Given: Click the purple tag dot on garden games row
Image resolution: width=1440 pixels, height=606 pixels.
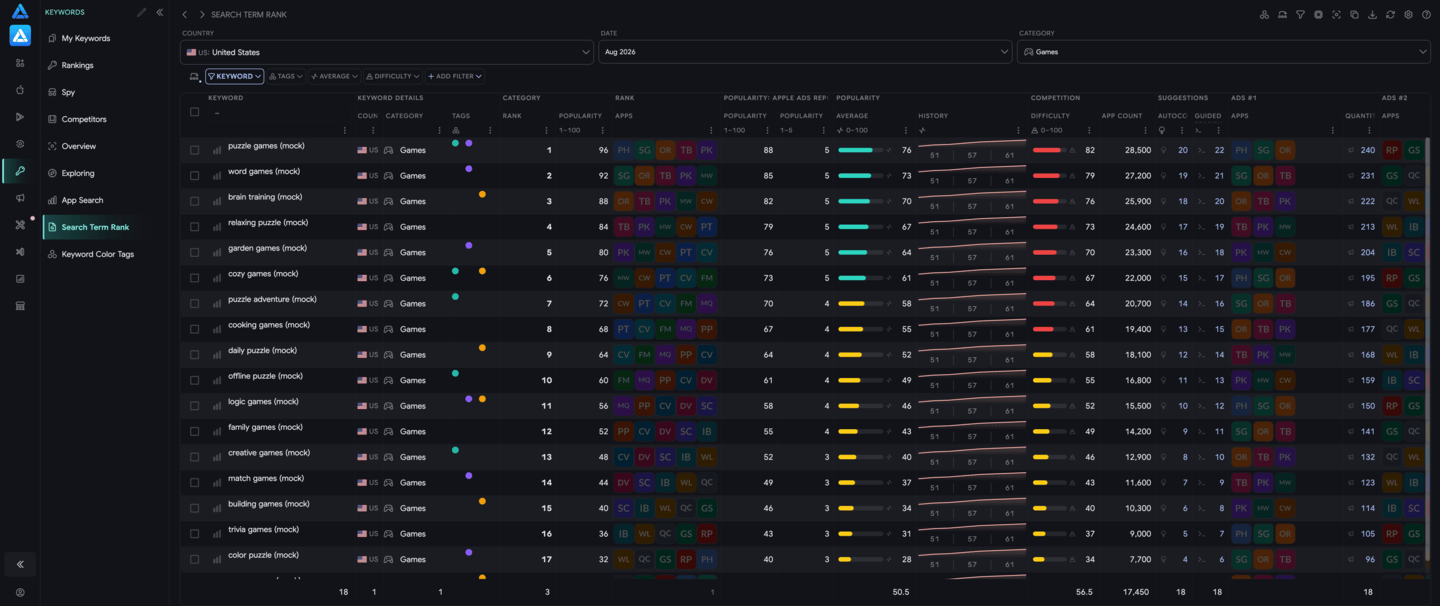Looking at the screenshot, I should coord(469,245).
